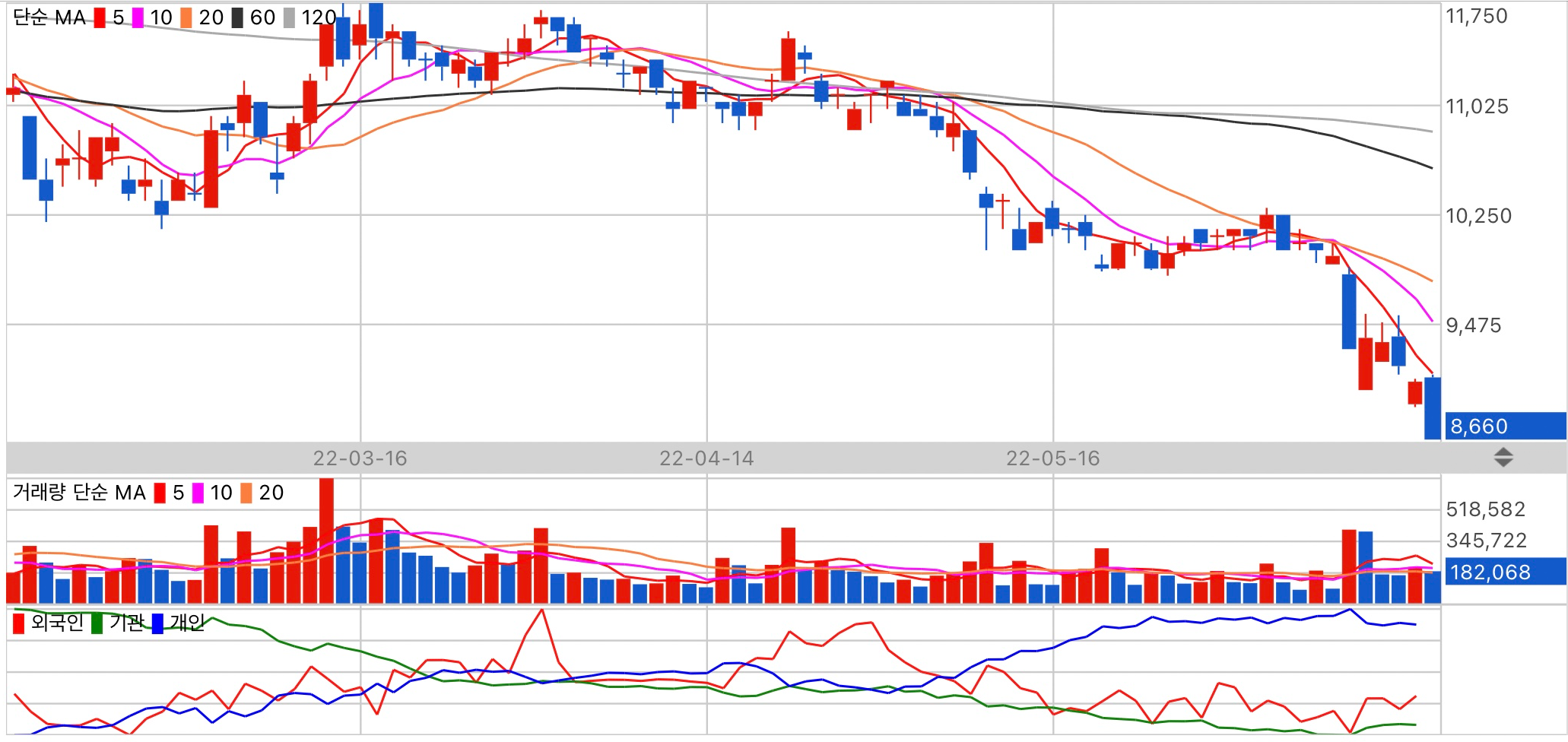This screenshot has width=1568, height=742.
Task: Click the black MA 60 legend swatch
Action: click(237, 17)
